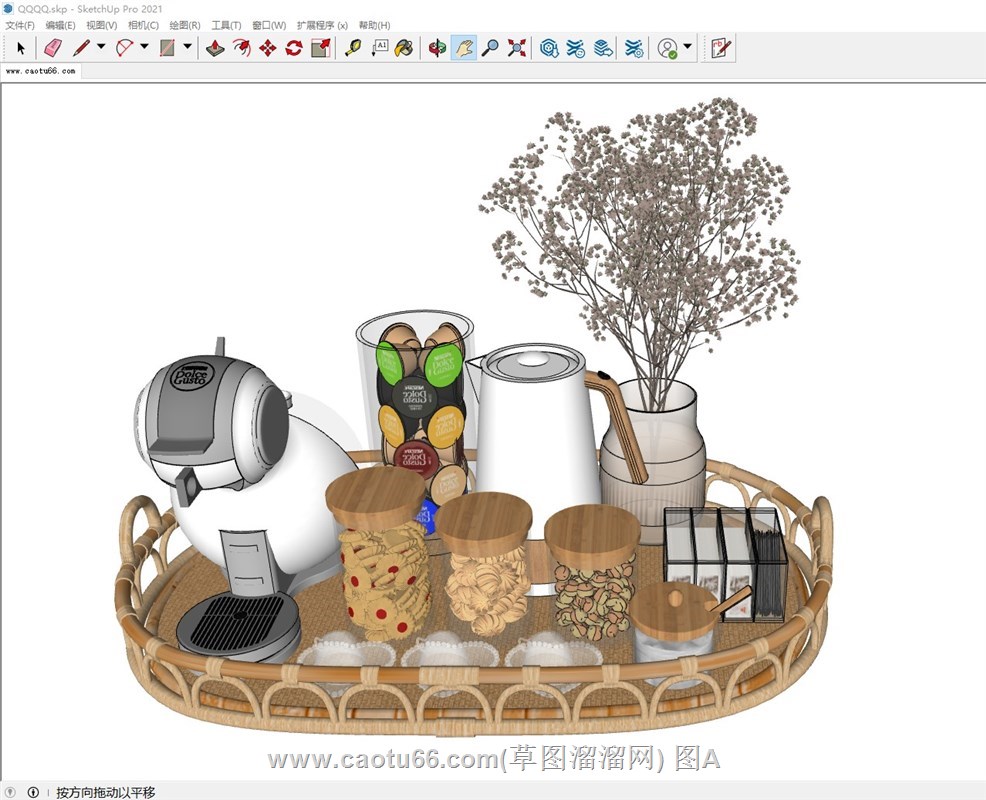Viewport: 986px width, 800px height.
Task: Activate the Push/Pull tool
Action: [x=215, y=47]
